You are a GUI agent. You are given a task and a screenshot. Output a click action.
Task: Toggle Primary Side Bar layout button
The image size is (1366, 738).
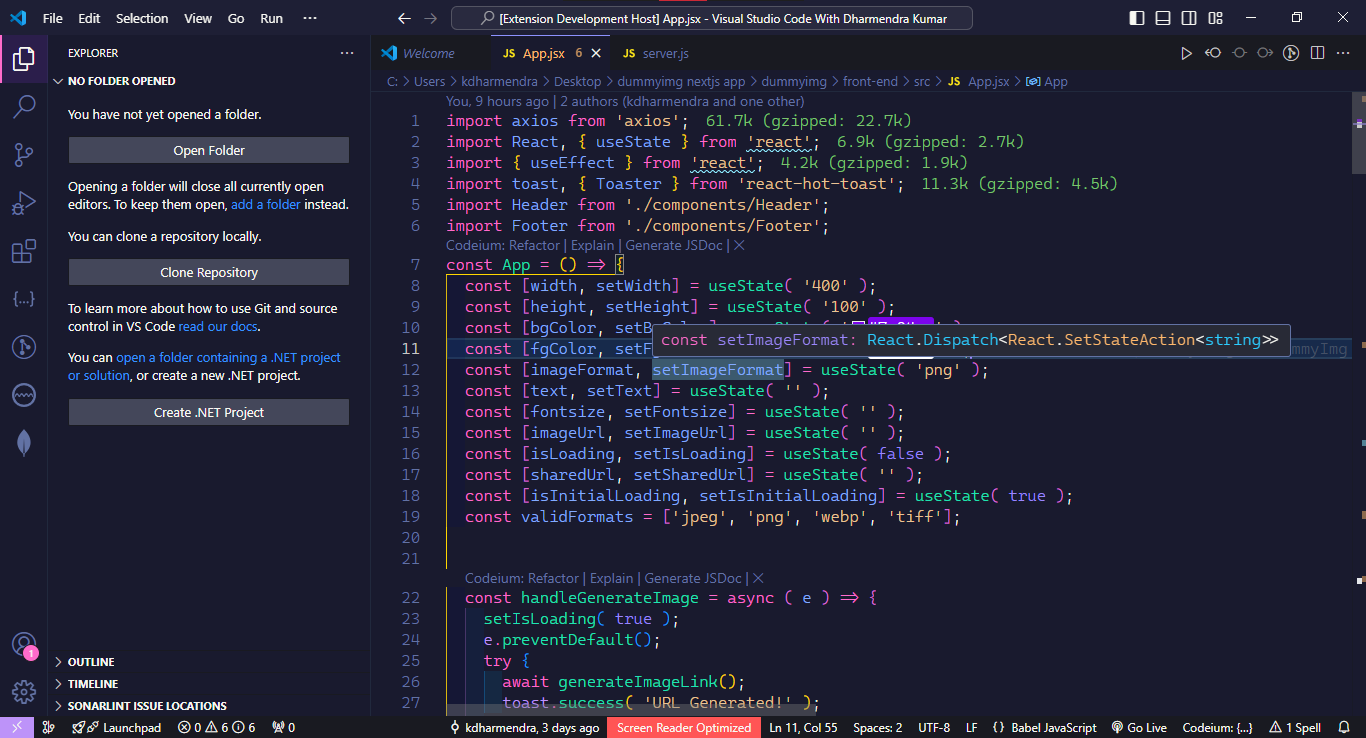tap(1137, 18)
